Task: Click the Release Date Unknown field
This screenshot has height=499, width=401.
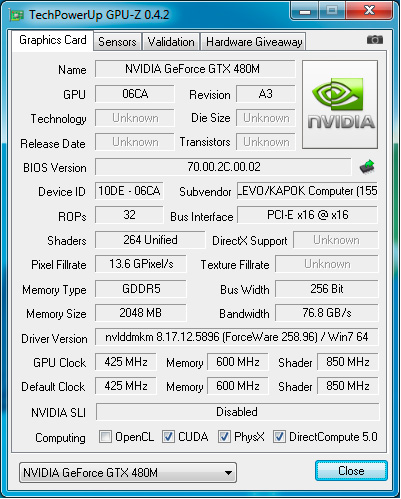Action: (135, 142)
